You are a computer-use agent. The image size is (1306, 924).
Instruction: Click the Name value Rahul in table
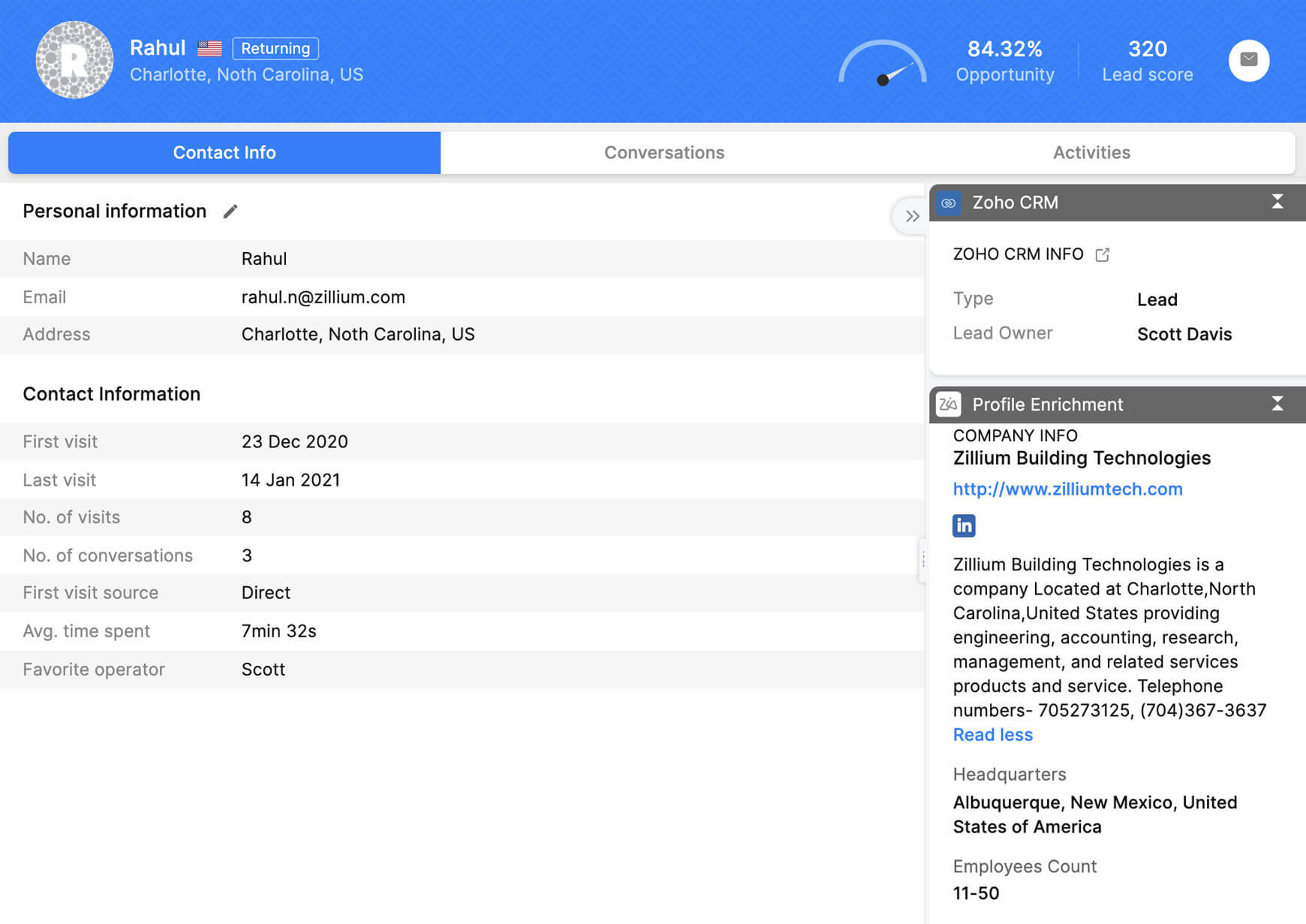(x=264, y=259)
